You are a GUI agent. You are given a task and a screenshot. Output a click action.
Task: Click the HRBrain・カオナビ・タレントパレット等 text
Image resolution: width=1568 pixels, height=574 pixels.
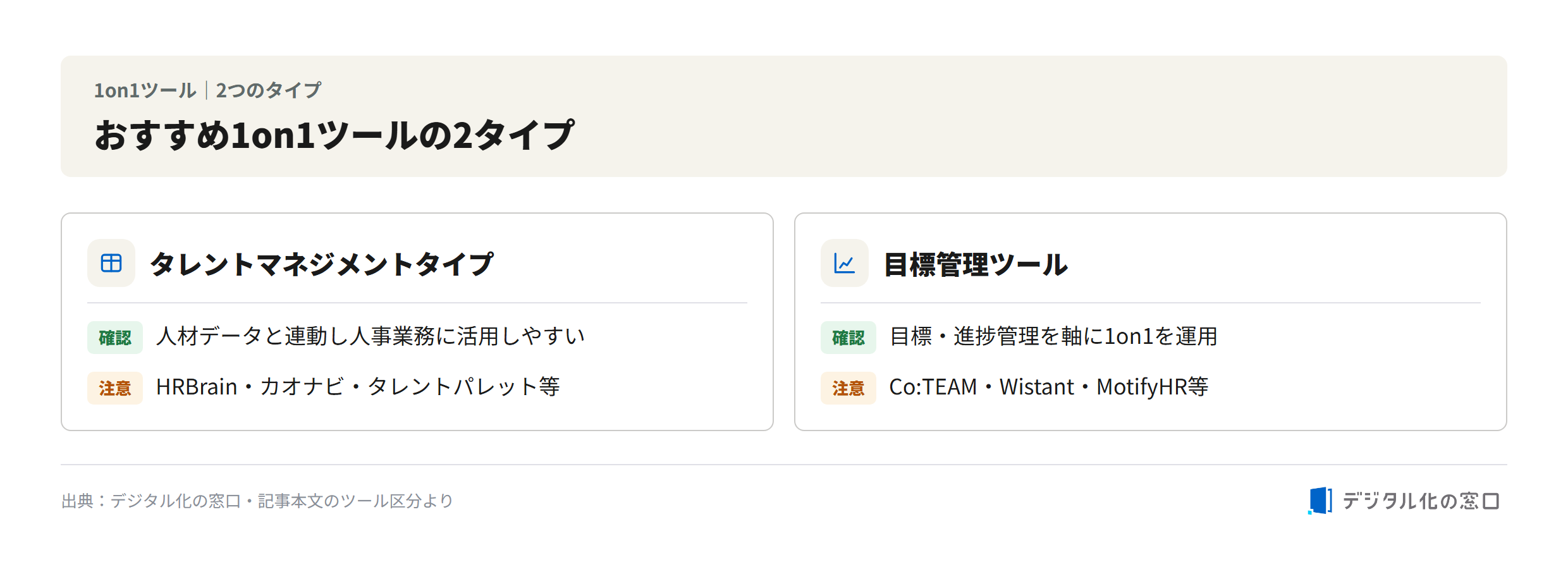pyautogui.click(x=358, y=387)
